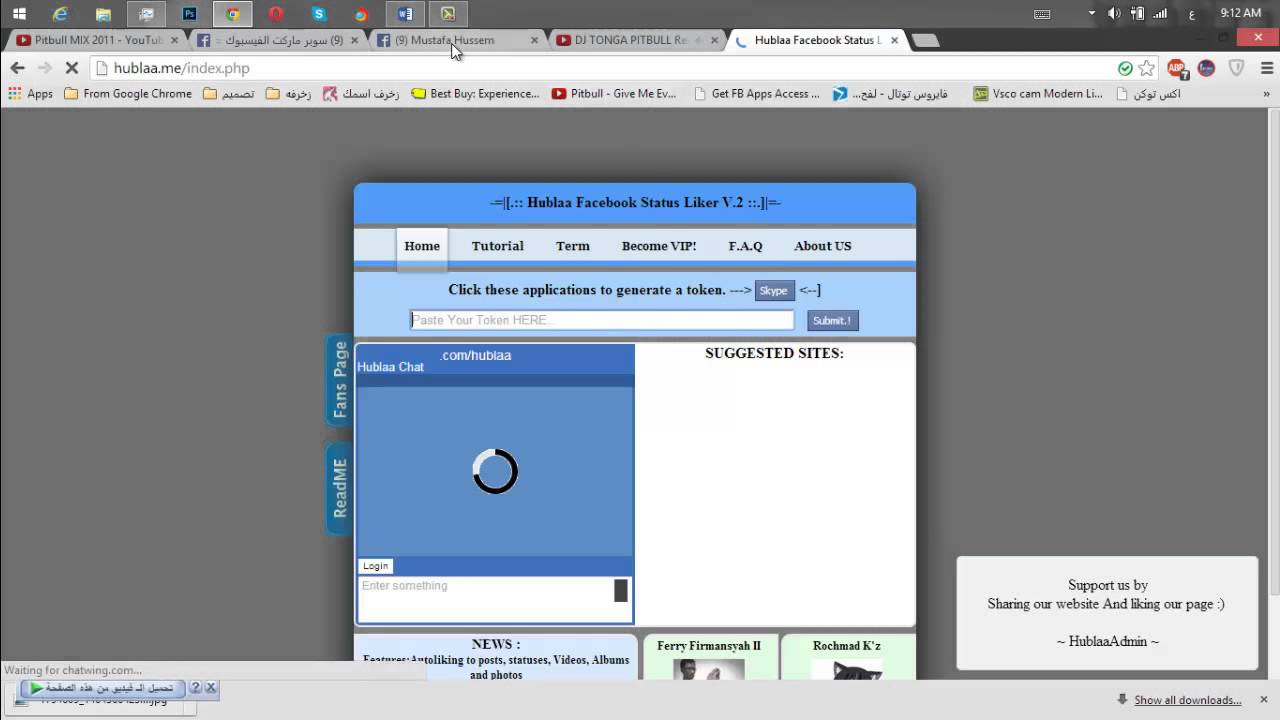Open the ReadME side tab
Screen dimensions: 1280x720
[x=340, y=488]
